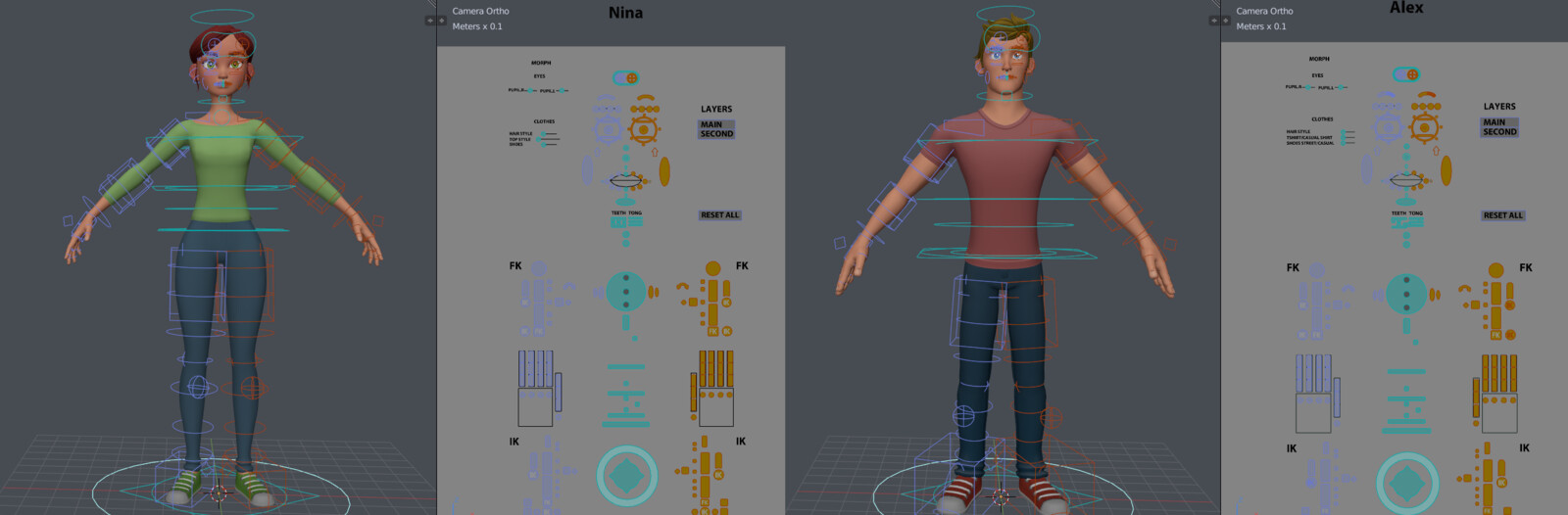Screen dimensions: 1568x515
Task: Select Nina's orange eye target wheel control
Action: tap(644, 128)
